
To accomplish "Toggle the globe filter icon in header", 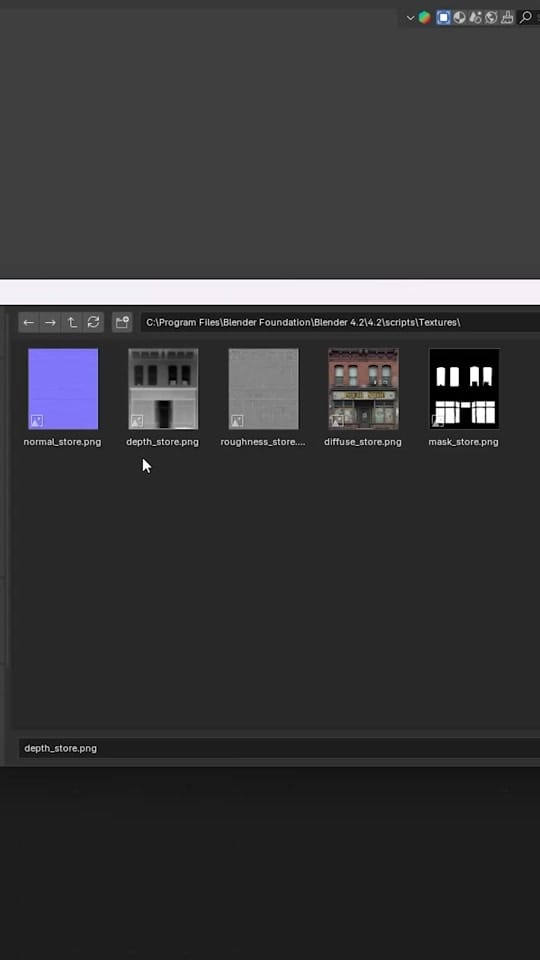I will click(491, 18).
